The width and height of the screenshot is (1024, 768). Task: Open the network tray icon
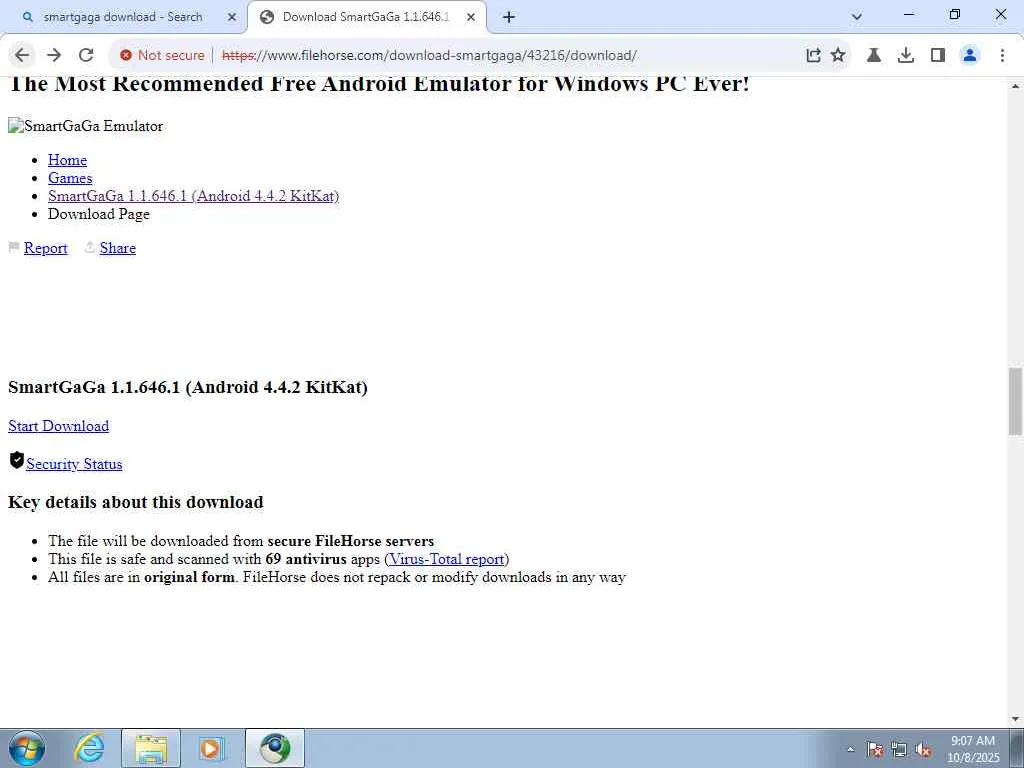tap(899, 750)
